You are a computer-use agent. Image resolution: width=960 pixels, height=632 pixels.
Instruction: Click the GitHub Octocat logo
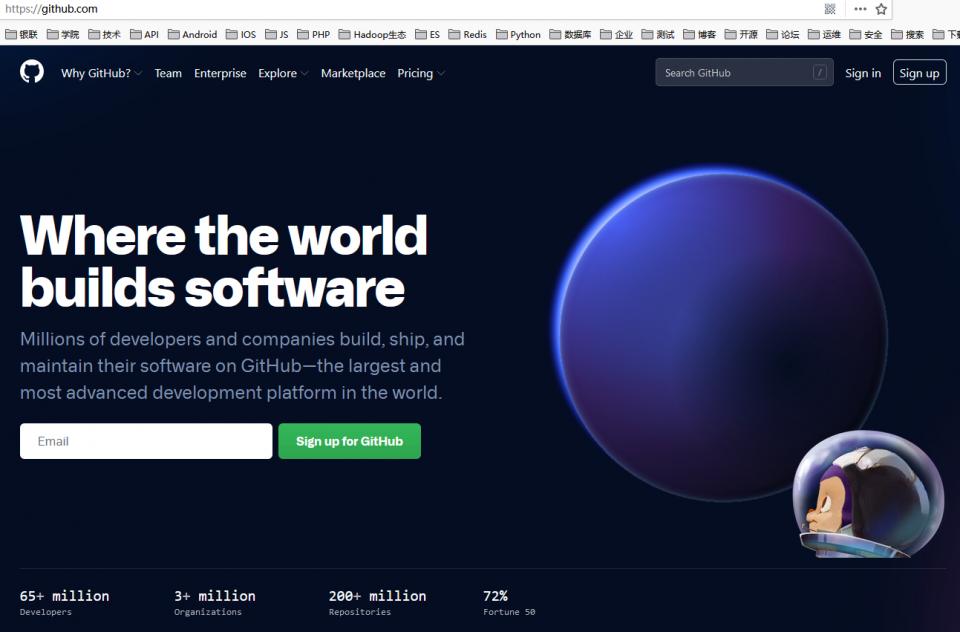(x=32, y=72)
